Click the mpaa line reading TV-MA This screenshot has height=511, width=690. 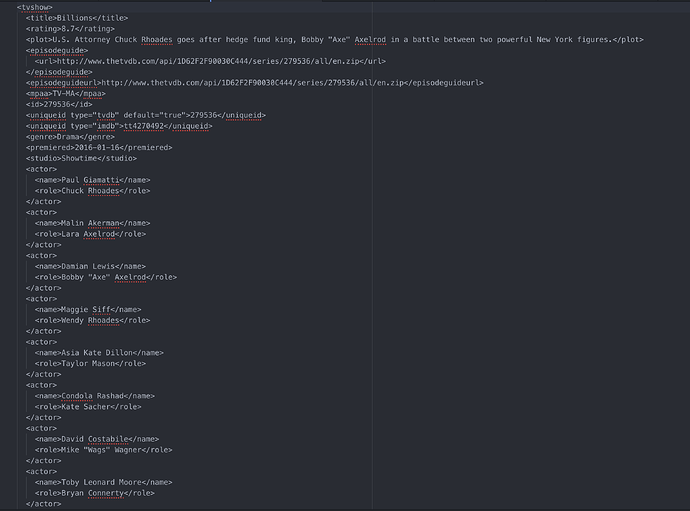[66, 93]
